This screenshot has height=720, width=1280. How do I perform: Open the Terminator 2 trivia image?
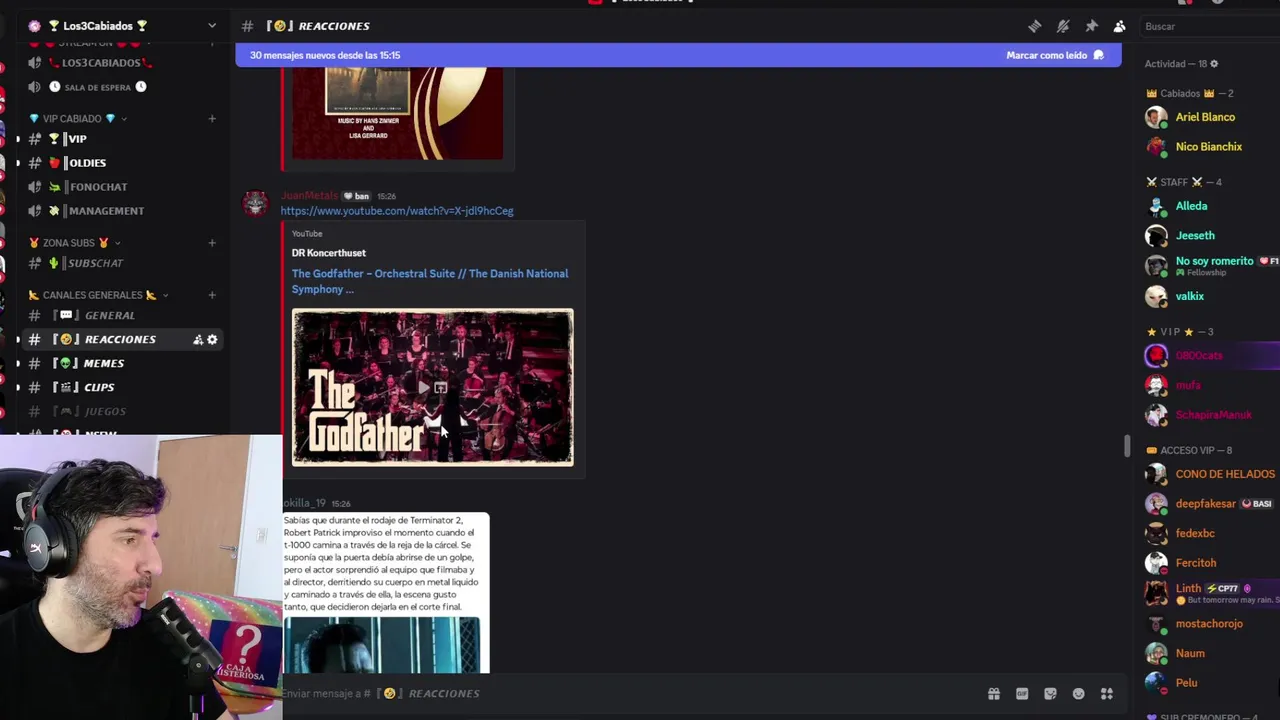386,593
